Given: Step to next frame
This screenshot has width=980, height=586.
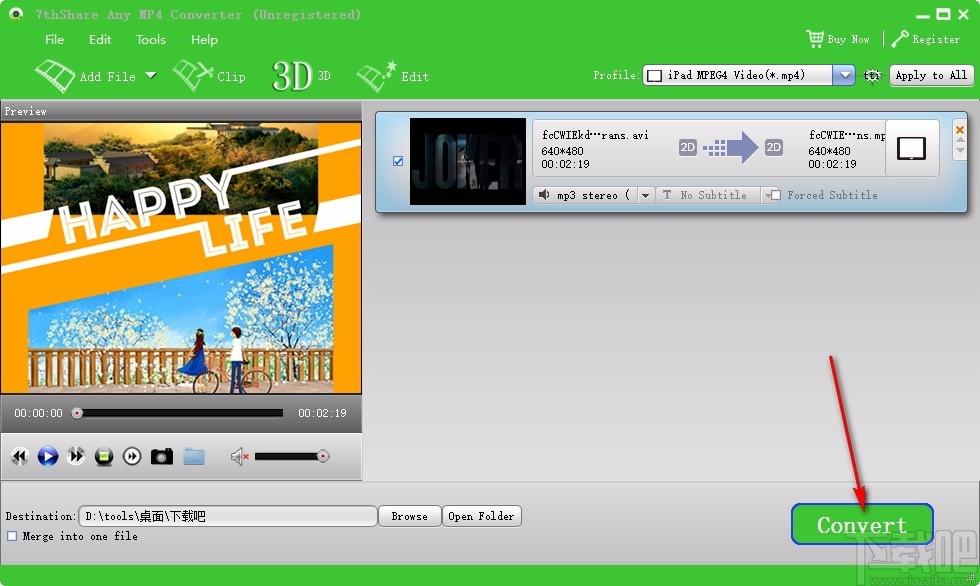Looking at the screenshot, I should tap(132, 457).
